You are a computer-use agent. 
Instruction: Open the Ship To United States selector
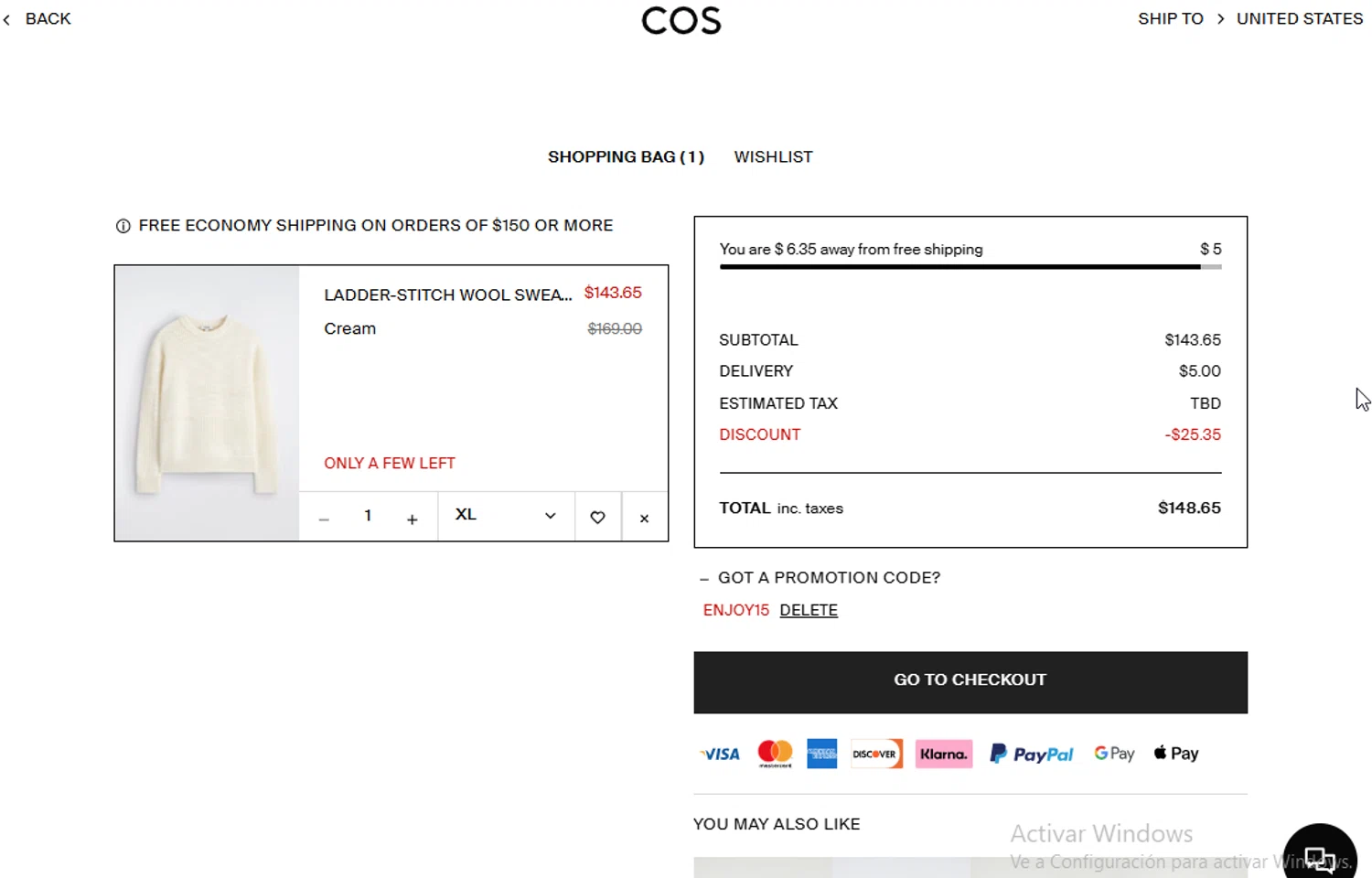pyautogui.click(x=1249, y=19)
